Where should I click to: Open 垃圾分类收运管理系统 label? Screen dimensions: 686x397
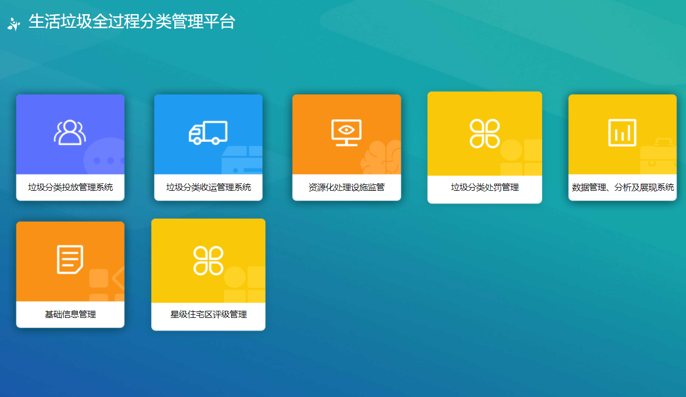(x=208, y=187)
